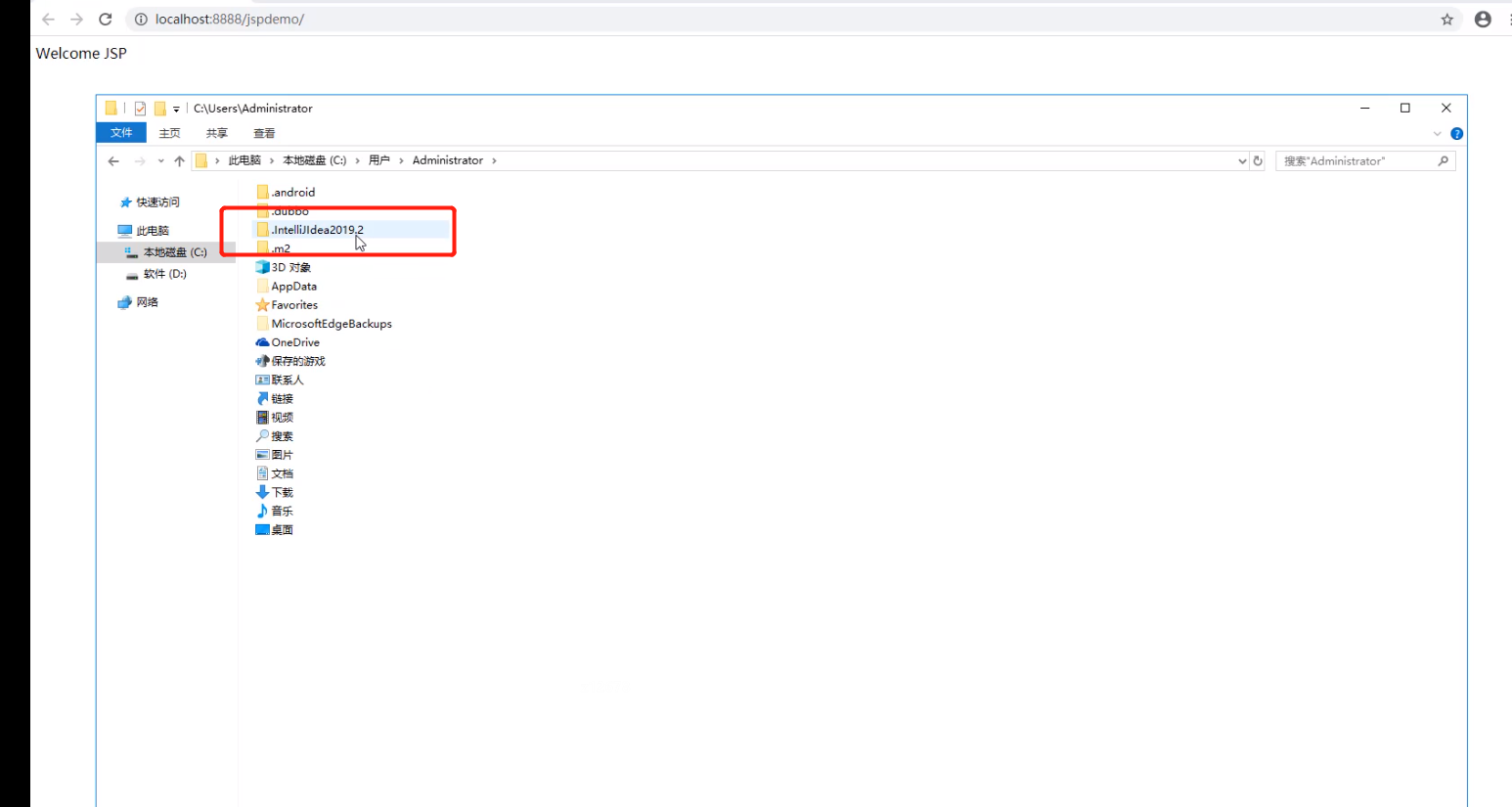Viewport: 1512px width, 807px height.
Task: Click Administrator in the breadcrumb path
Action: (x=448, y=160)
